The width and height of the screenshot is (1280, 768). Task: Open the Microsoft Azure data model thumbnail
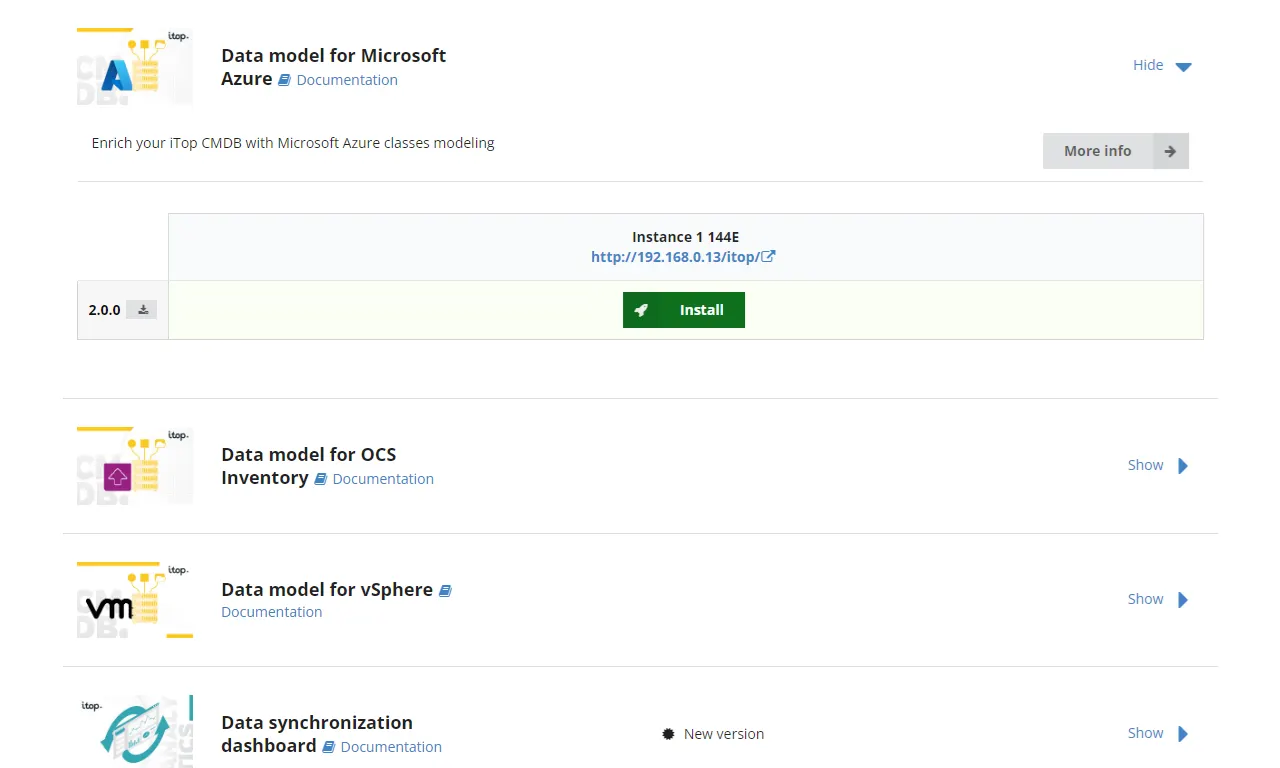pyautogui.click(x=135, y=67)
